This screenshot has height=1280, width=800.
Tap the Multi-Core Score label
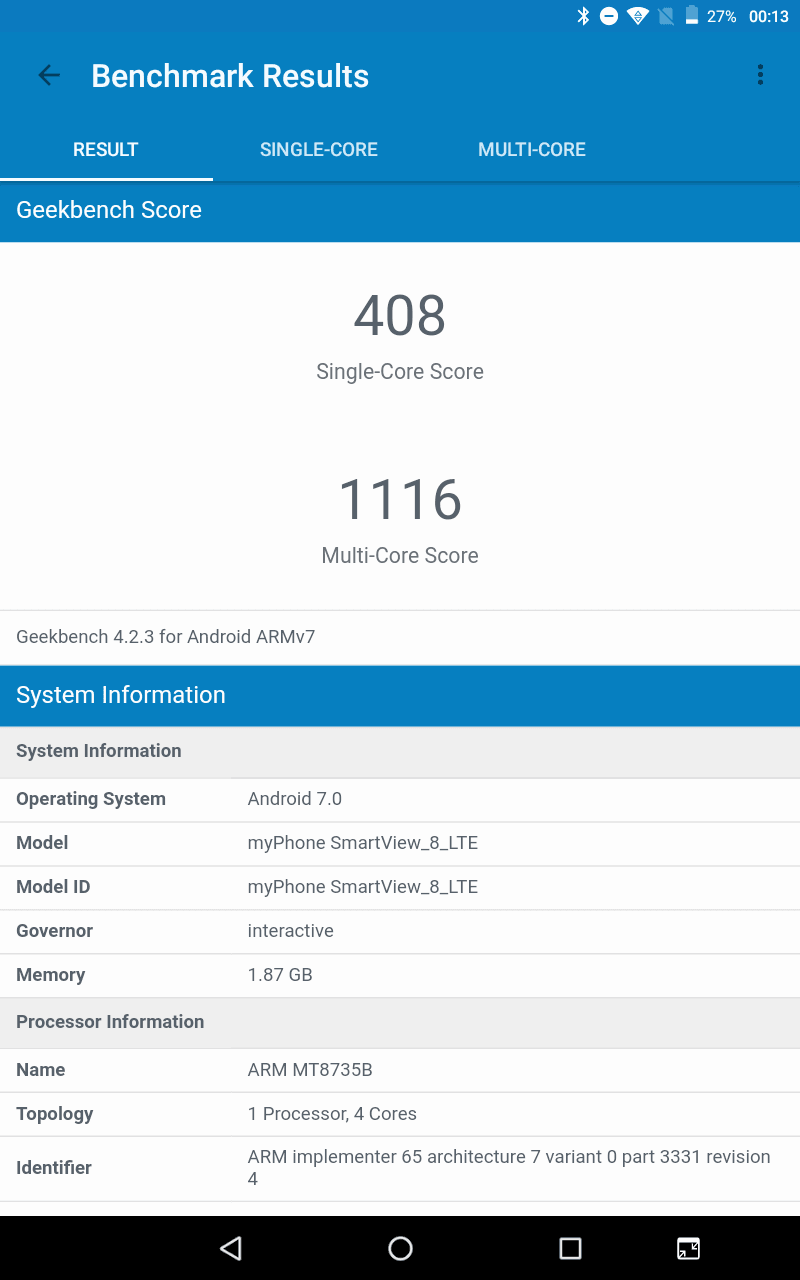[400, 556]
